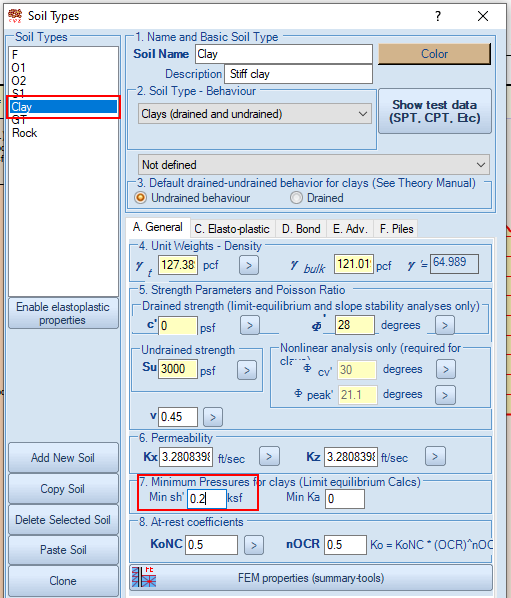
Task: Click Add New Soil button
Action: pyautogui.click(x=63, y=458)
